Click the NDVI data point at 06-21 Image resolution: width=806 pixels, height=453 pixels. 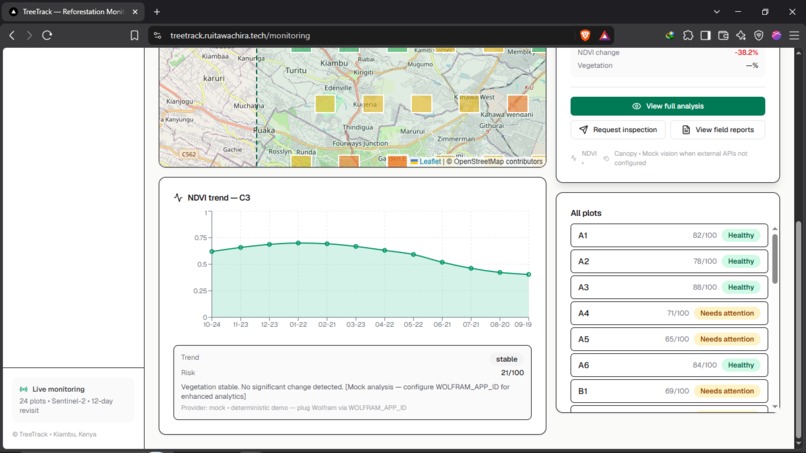442,262
